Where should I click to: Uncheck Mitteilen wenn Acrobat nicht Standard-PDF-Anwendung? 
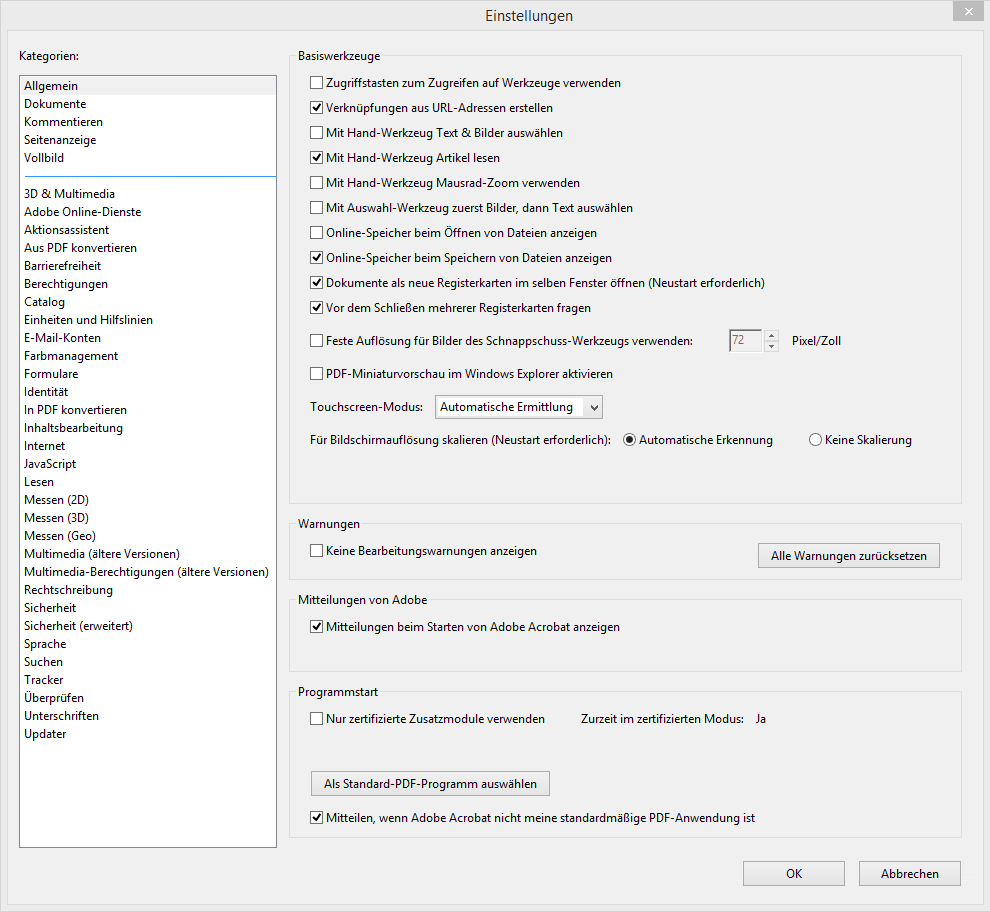pyautogui.click(x=316, y=818)
